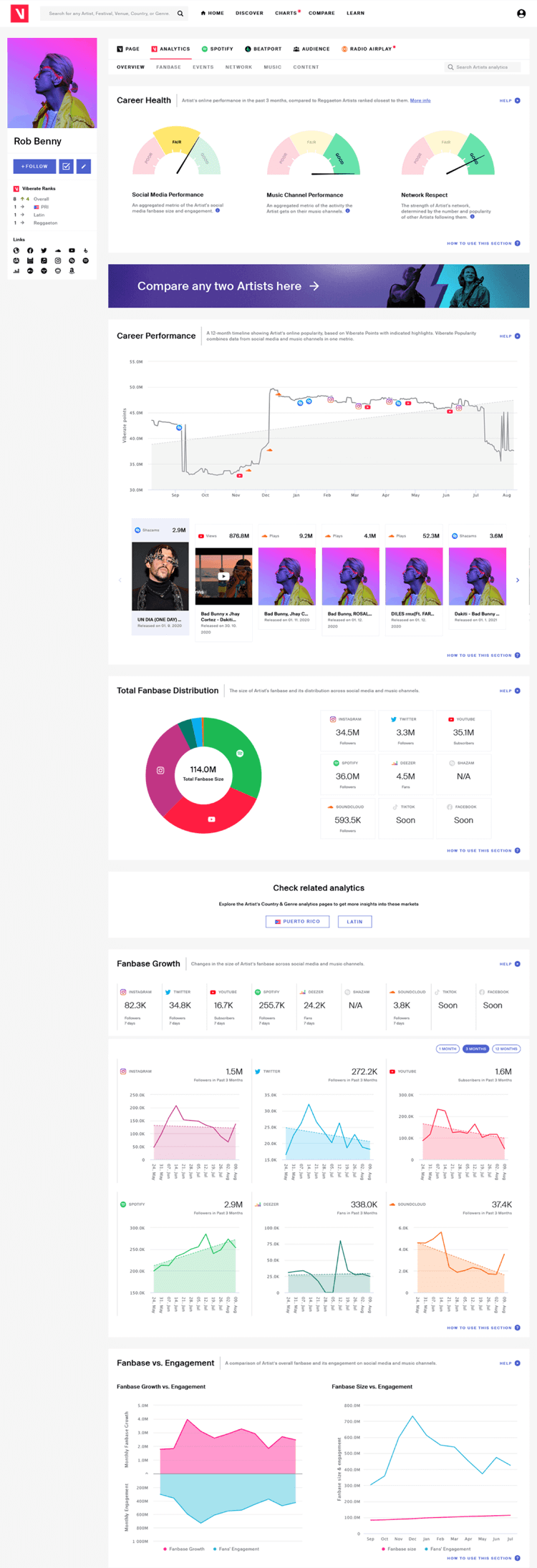The image size is (537, 1568).
Task: Open the Beatport analytics tab
Action: (x=263, y=49)
